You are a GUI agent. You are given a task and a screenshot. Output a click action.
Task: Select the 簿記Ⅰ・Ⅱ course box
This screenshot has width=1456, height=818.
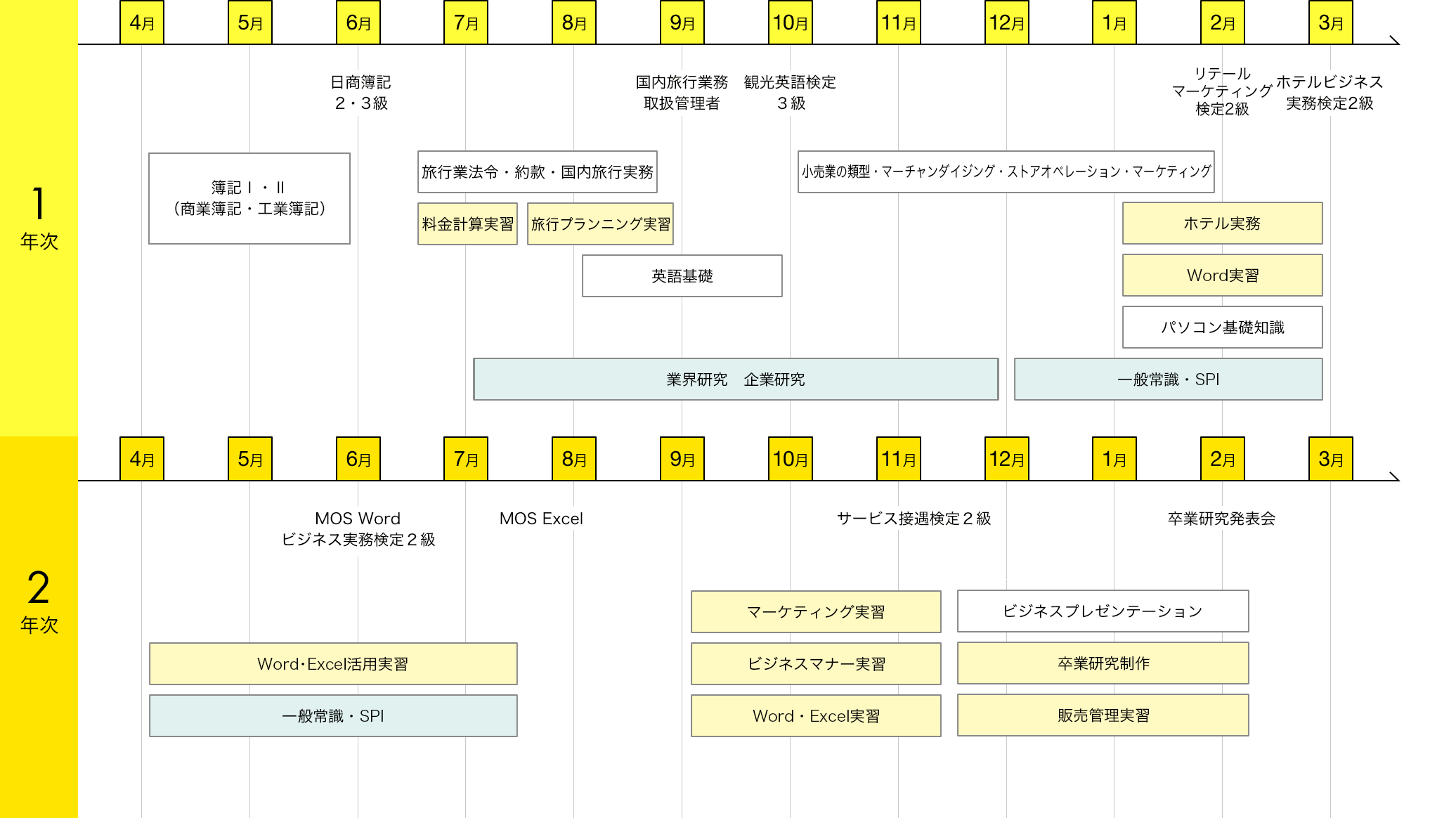[249, 198]
